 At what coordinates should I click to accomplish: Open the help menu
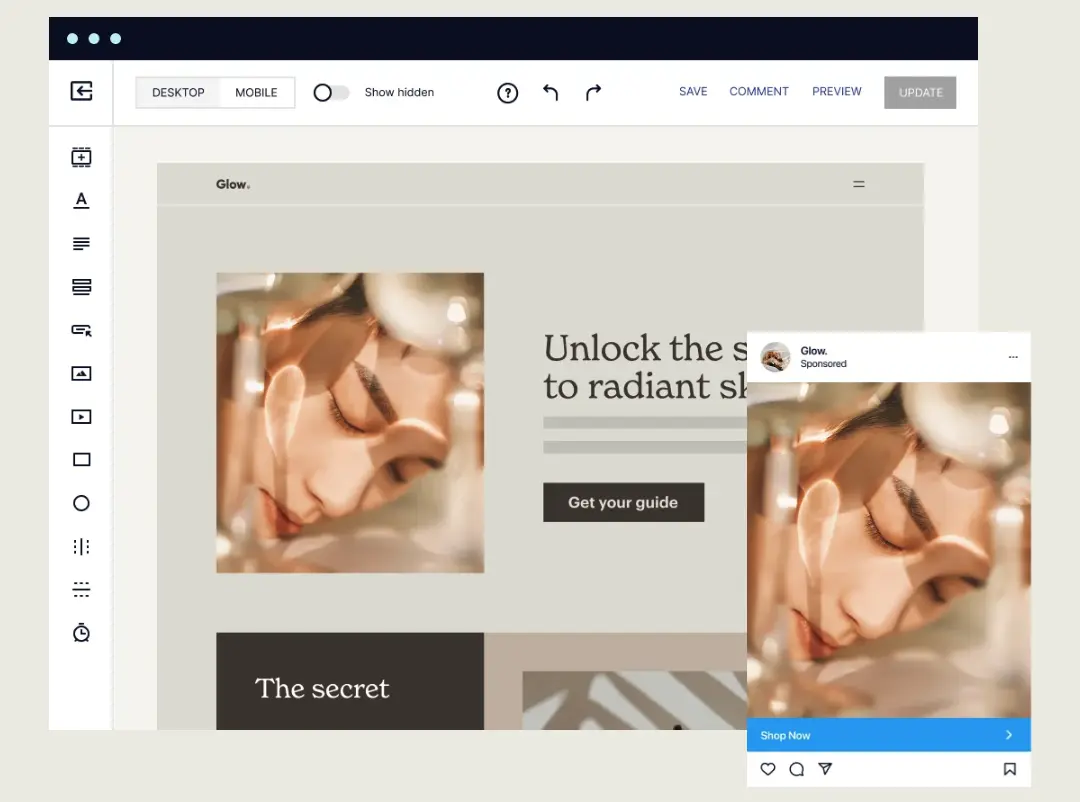[508, 92]
